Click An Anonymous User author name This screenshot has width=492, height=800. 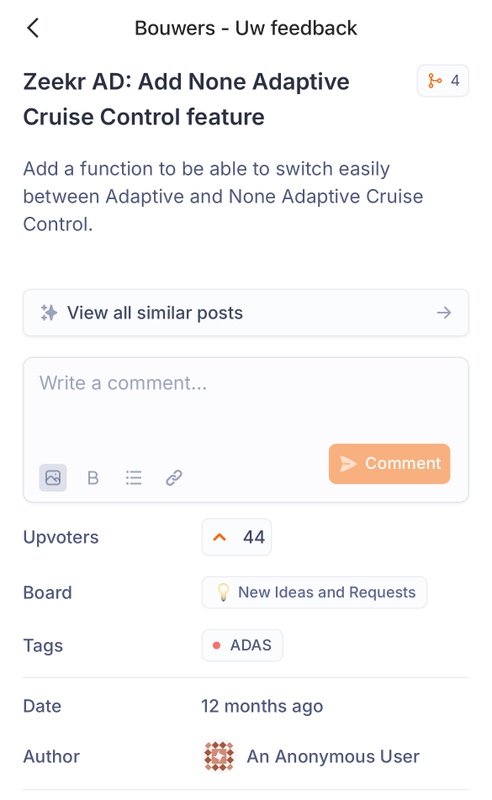333,756
